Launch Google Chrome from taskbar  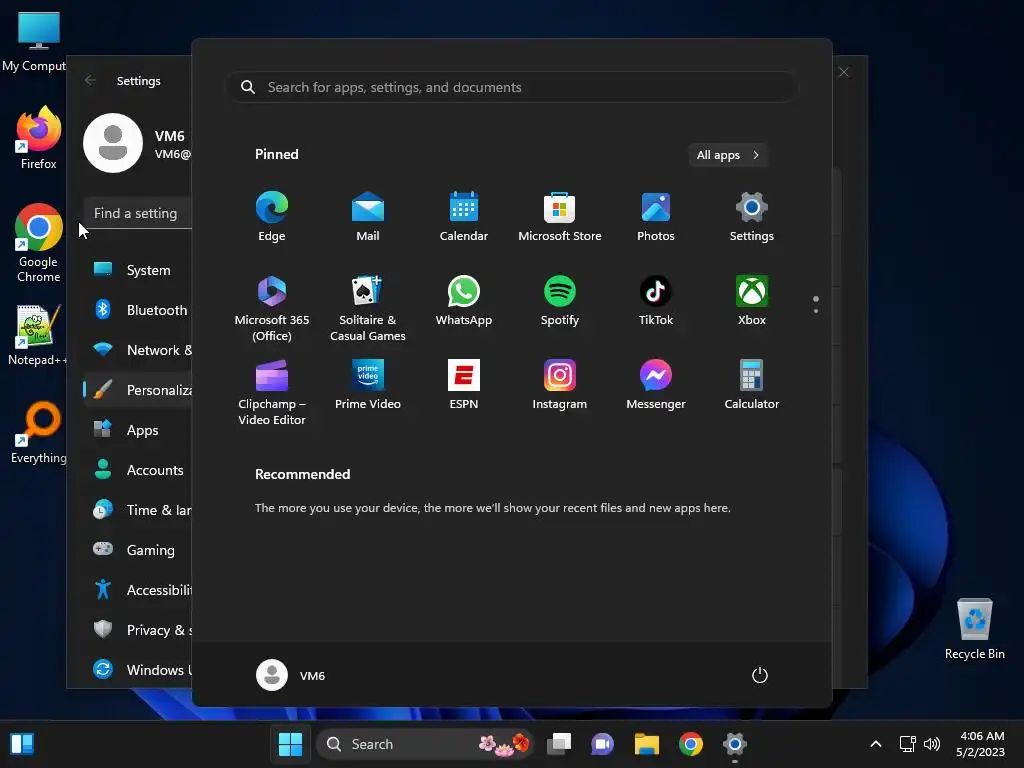coord(690,744)
